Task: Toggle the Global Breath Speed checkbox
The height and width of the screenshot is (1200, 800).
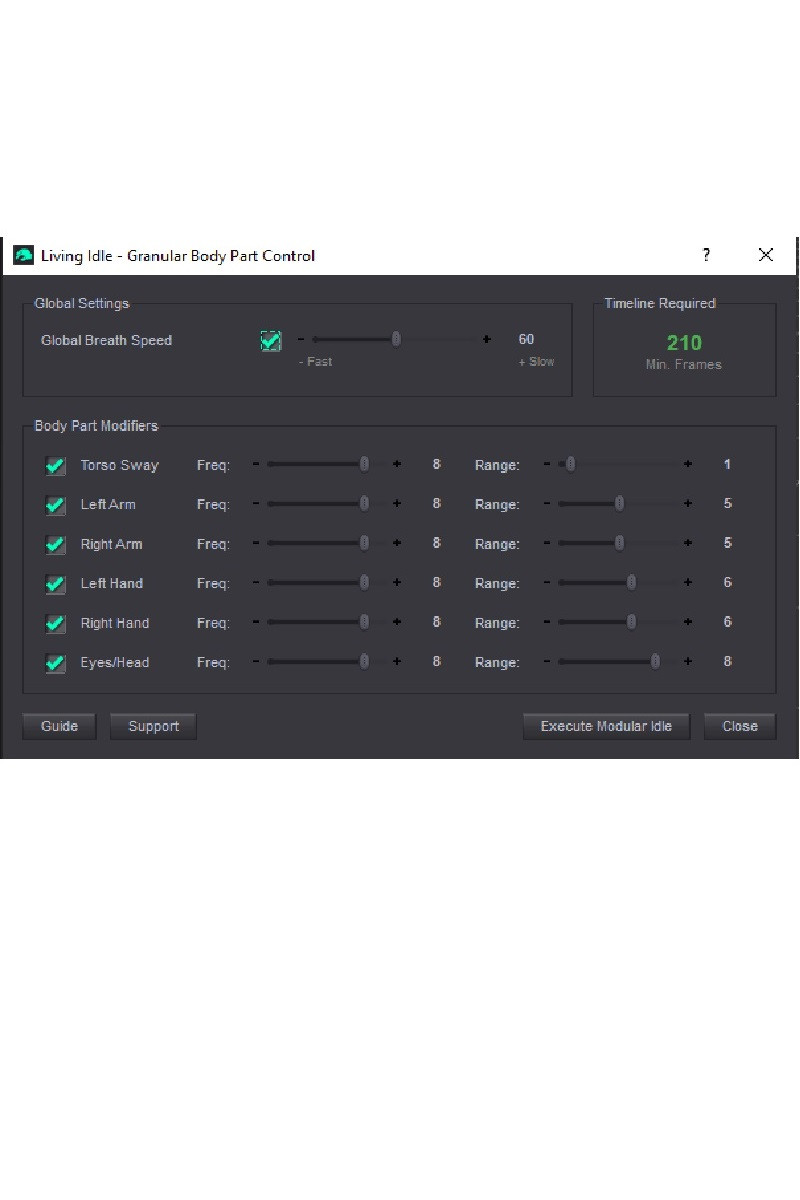Action: coord(271,341)
